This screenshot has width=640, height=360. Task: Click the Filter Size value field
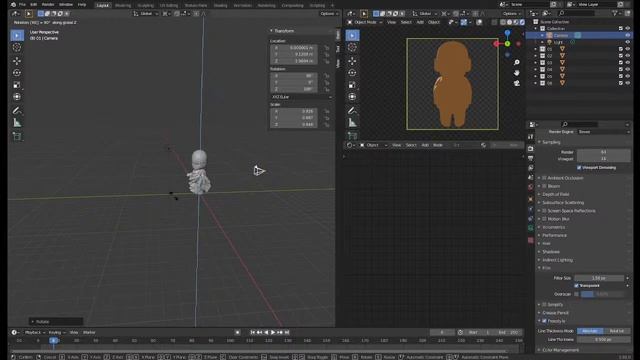click(x=599, y=278)
